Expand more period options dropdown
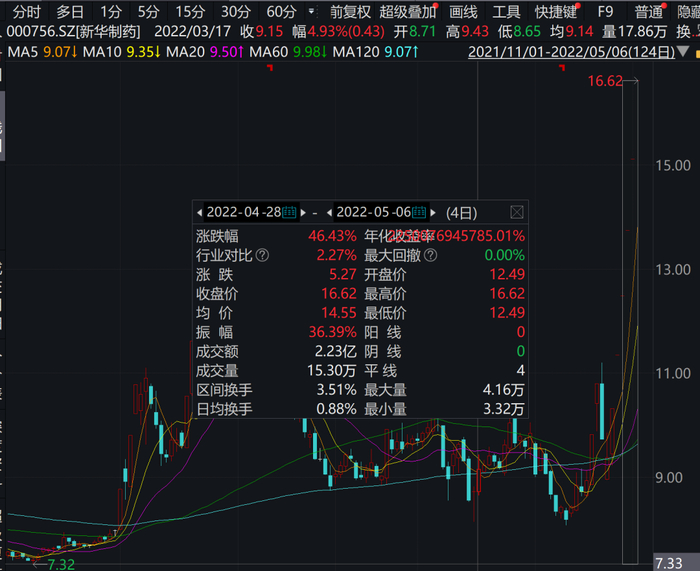The width and height of the screenshot is (700, 571). pyautogui.click(x=311, y=11)
